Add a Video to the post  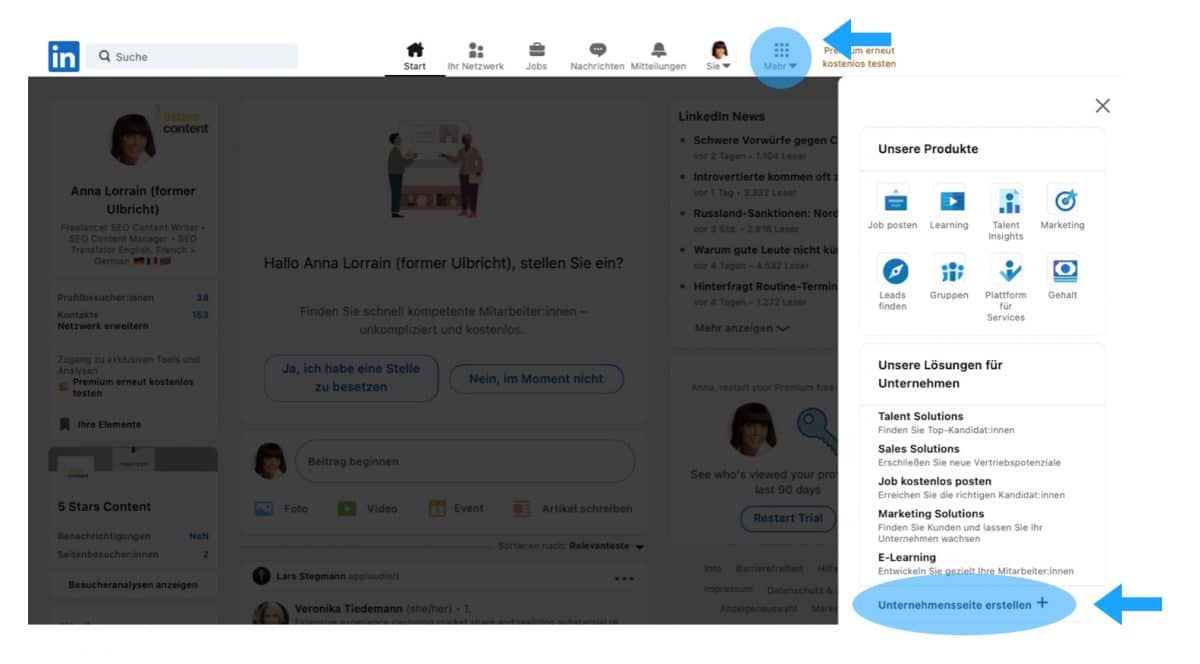point(368,508)
